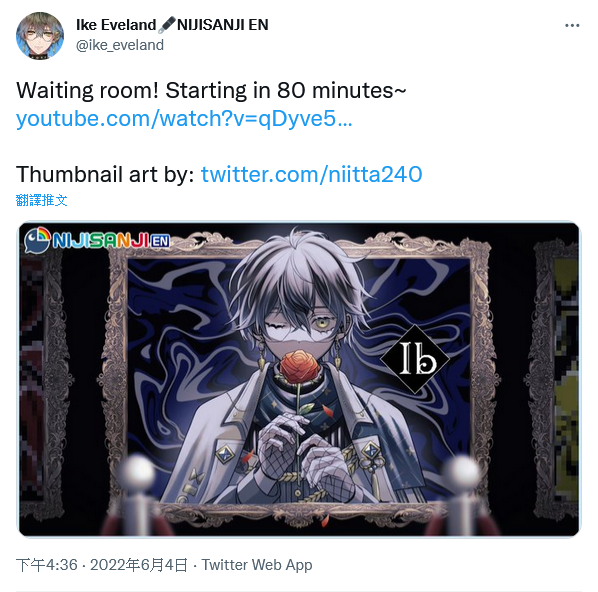Click the NIJISANJI EN logo on the thumbnail
The width and height of the screenshot is (598, 592).
point(97,240)
